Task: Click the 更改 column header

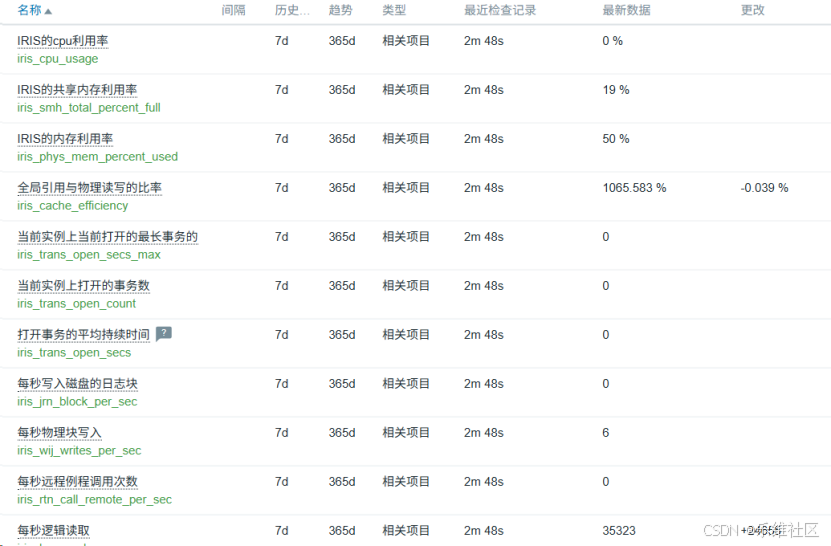Action: 753,10
